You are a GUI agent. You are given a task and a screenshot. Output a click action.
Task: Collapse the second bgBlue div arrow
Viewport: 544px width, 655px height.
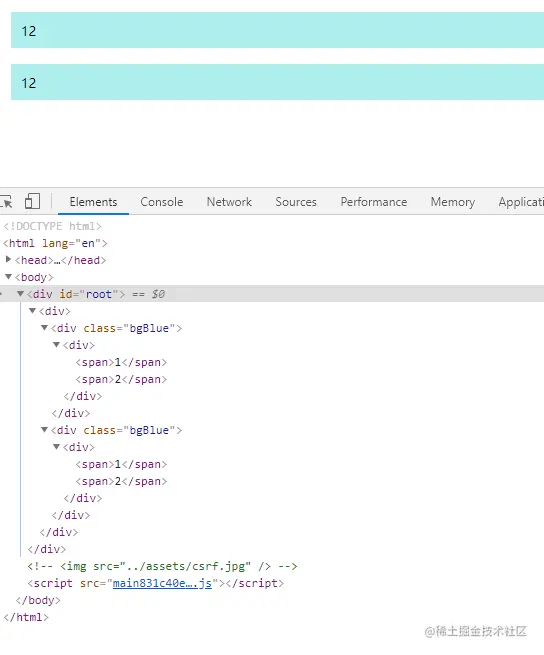pos(44,429)
